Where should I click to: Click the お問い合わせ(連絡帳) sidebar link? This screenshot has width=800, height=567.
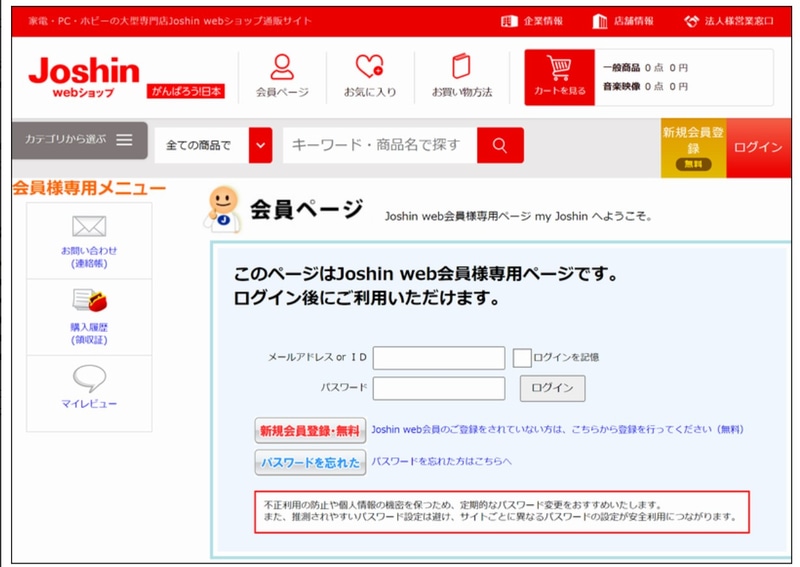click(89, 257)
